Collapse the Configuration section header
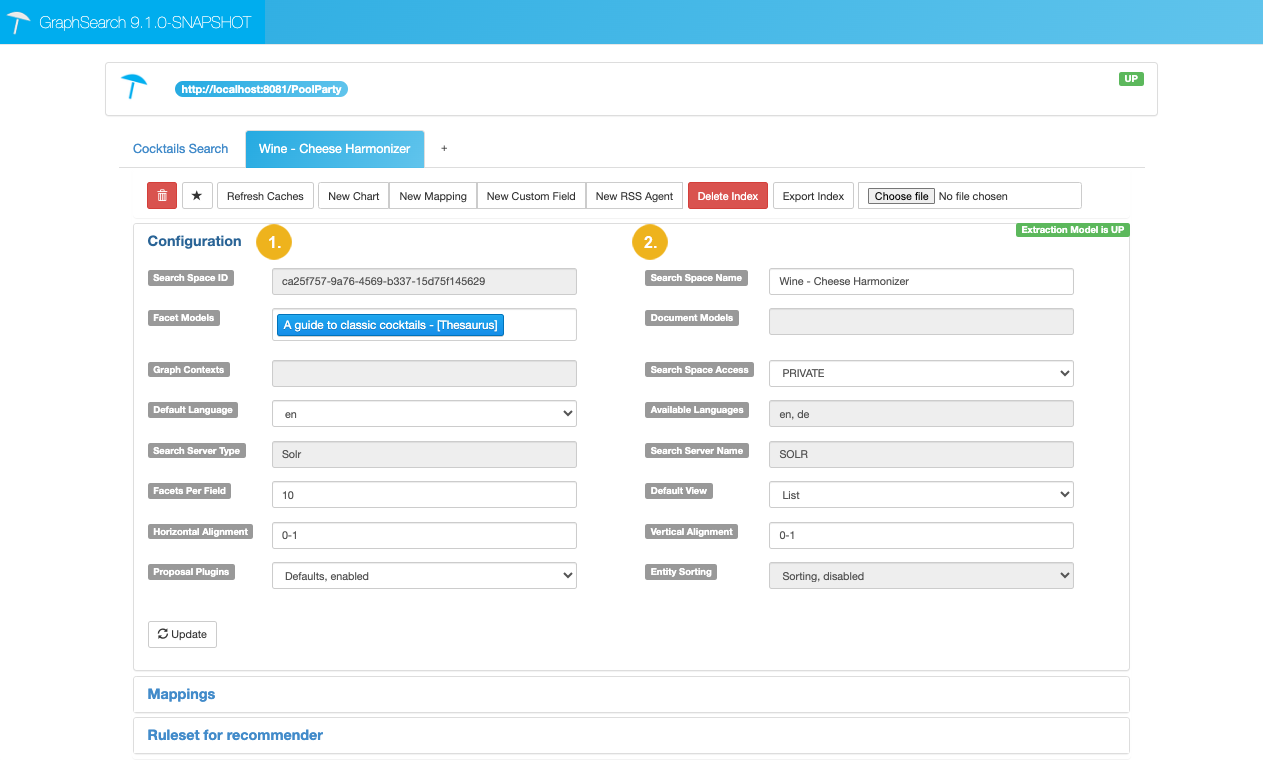 click(x=194, y=241)
